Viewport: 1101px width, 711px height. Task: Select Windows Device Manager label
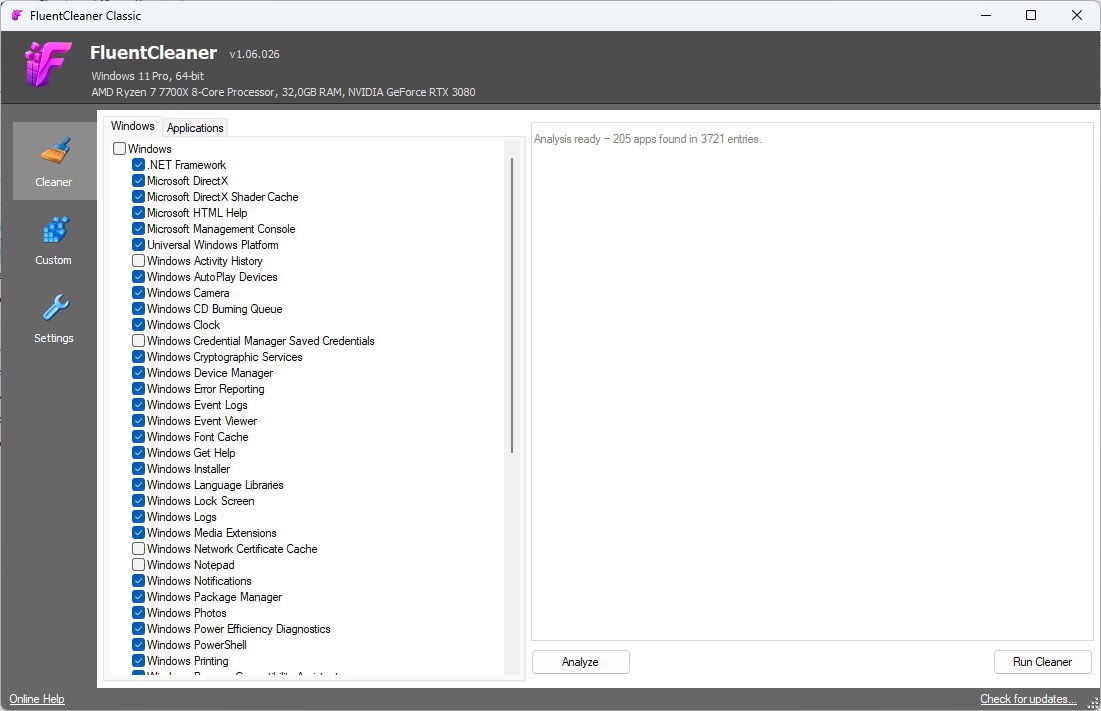(210, 373)
